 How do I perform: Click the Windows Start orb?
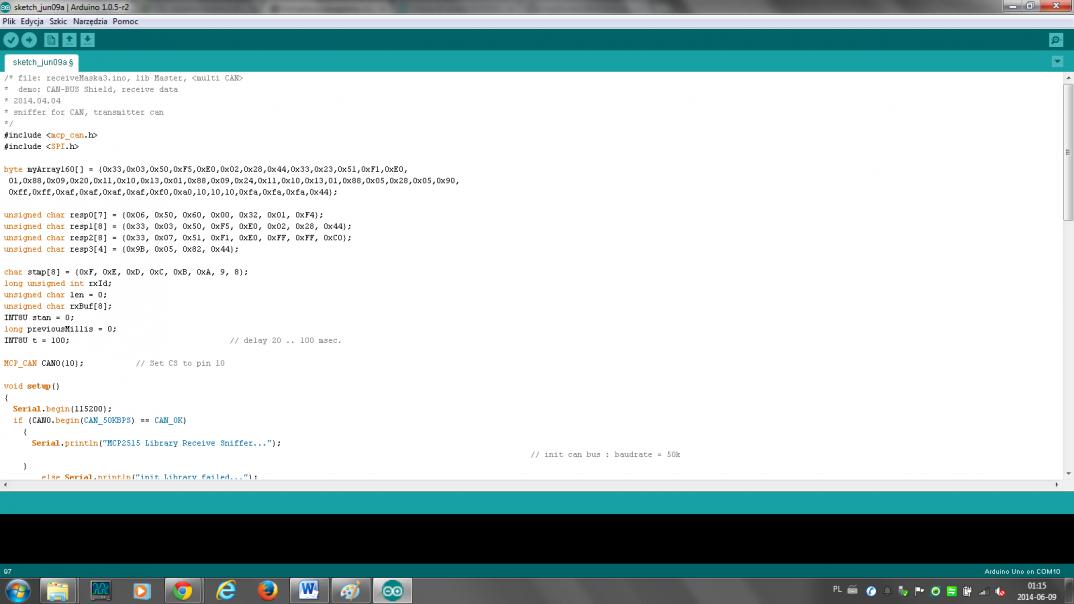coord(18,590)
